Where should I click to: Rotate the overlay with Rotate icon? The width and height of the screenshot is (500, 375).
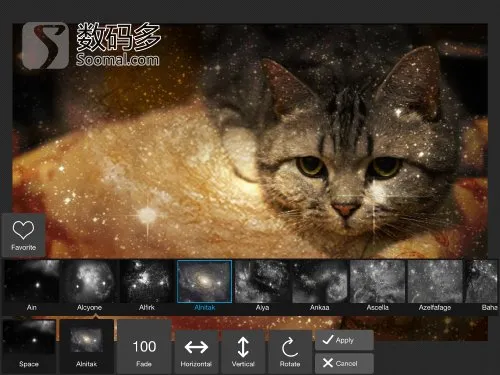click(x=290, y=352)
